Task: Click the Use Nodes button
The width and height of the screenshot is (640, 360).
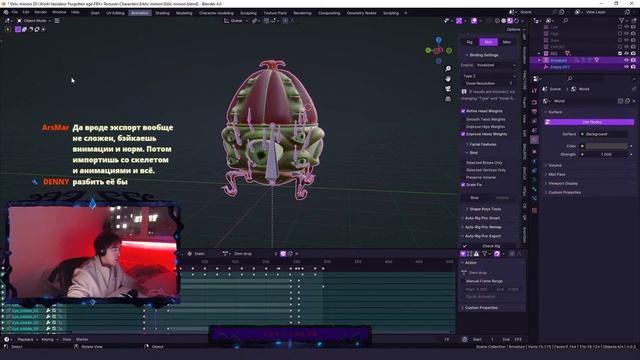Action: pyautogui.click(x=589, y=122)
